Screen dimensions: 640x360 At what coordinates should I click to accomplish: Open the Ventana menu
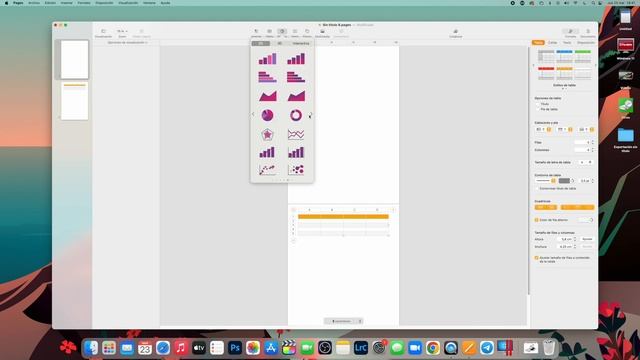[149, 3]
